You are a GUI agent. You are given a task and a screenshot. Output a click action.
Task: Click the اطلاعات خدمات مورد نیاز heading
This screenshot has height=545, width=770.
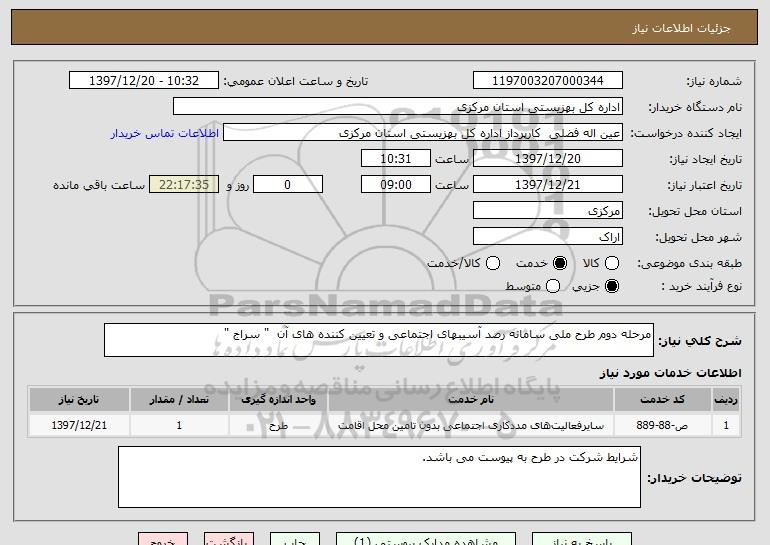tap(670, 373)
